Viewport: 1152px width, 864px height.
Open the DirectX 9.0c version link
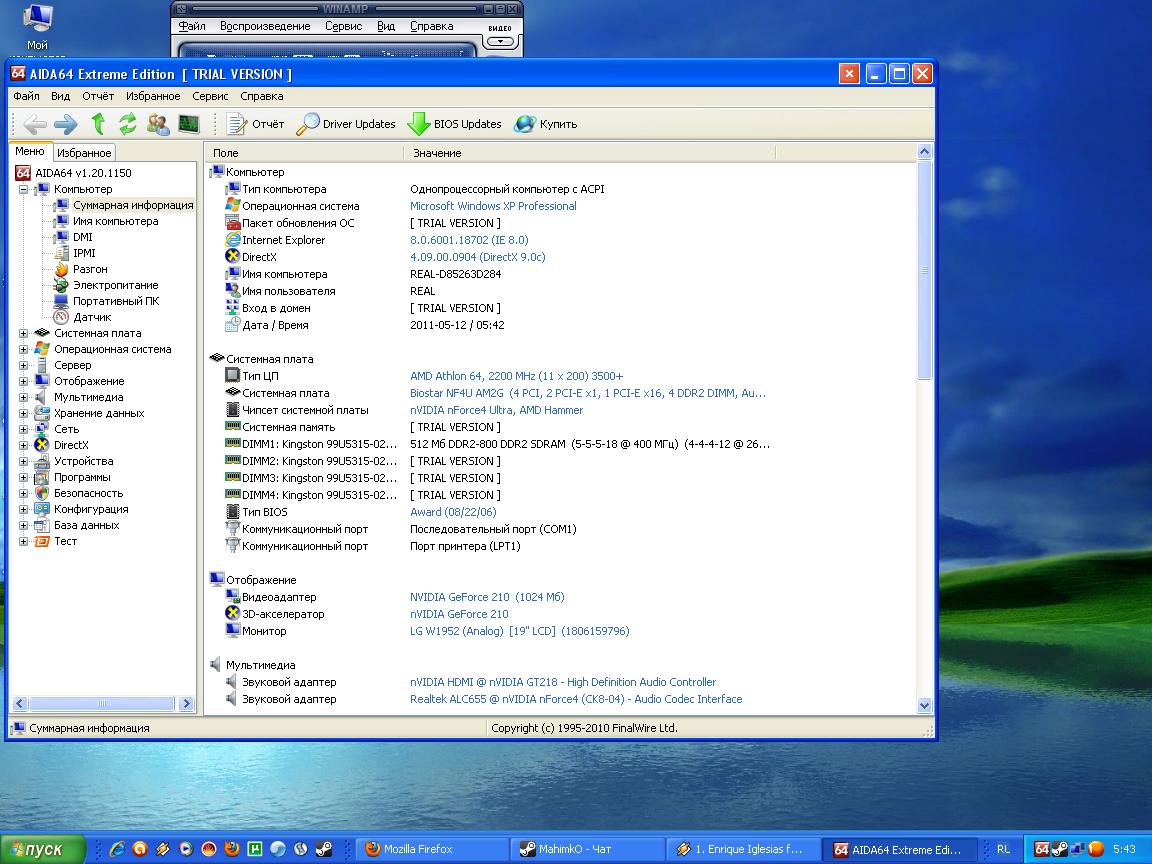[x=478, y=257]
